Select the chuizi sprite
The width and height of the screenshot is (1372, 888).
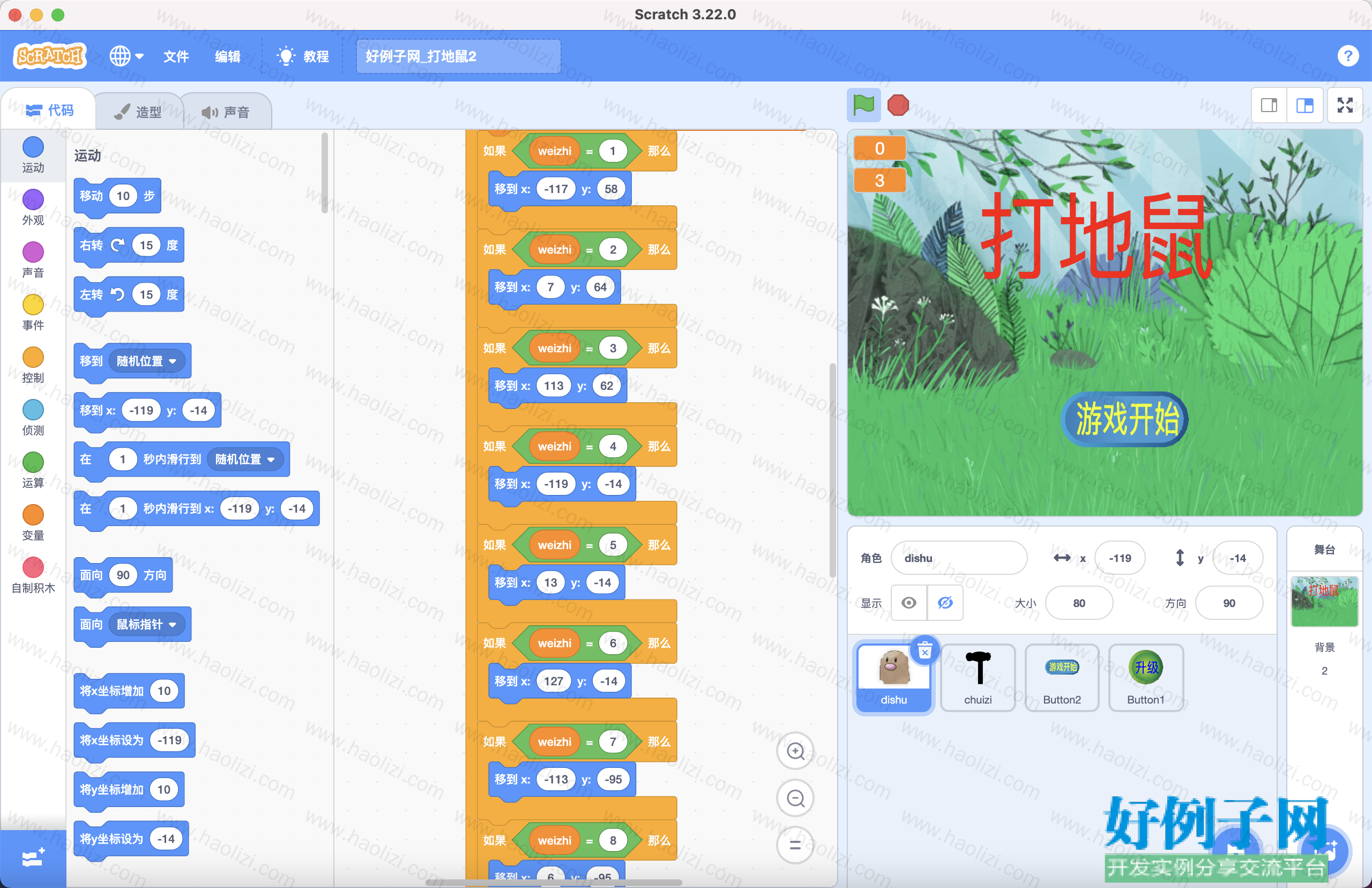978,678
